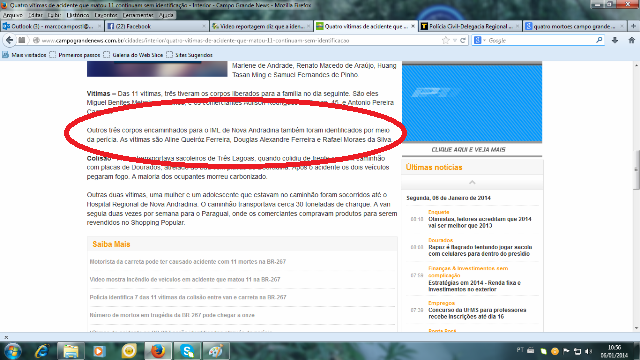This screenshot has width=640, height=360.
Task: Click the PT language indicator
Action: [520, 350]
